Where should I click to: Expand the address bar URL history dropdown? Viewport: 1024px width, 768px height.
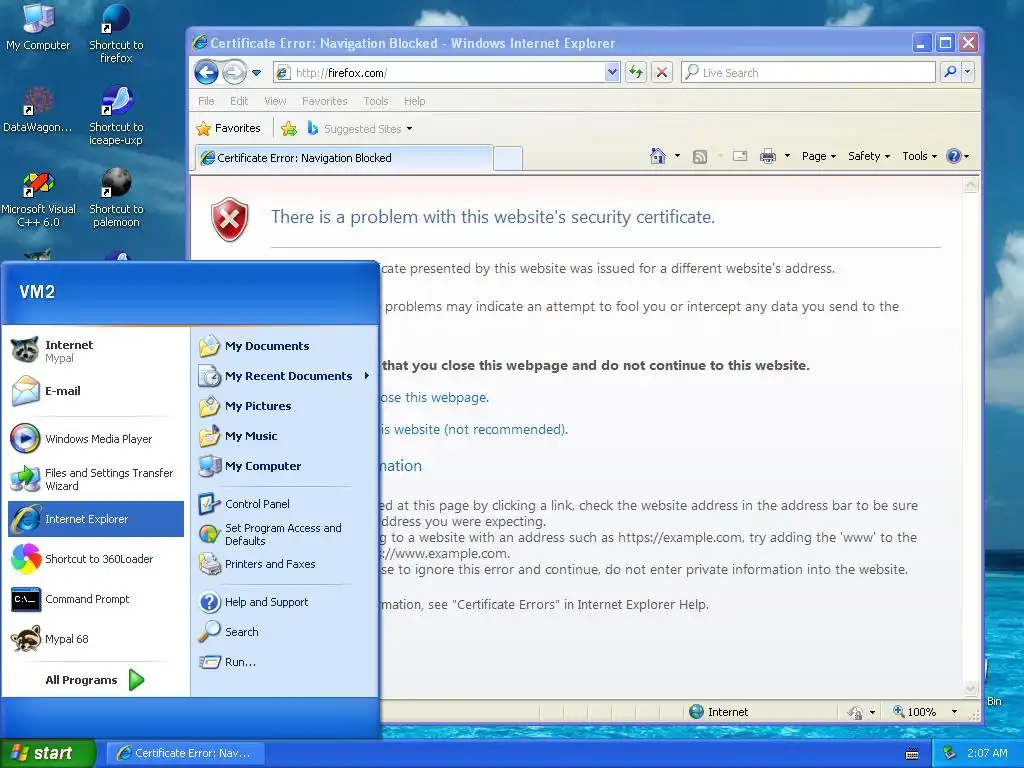click(x=612, y=72)
